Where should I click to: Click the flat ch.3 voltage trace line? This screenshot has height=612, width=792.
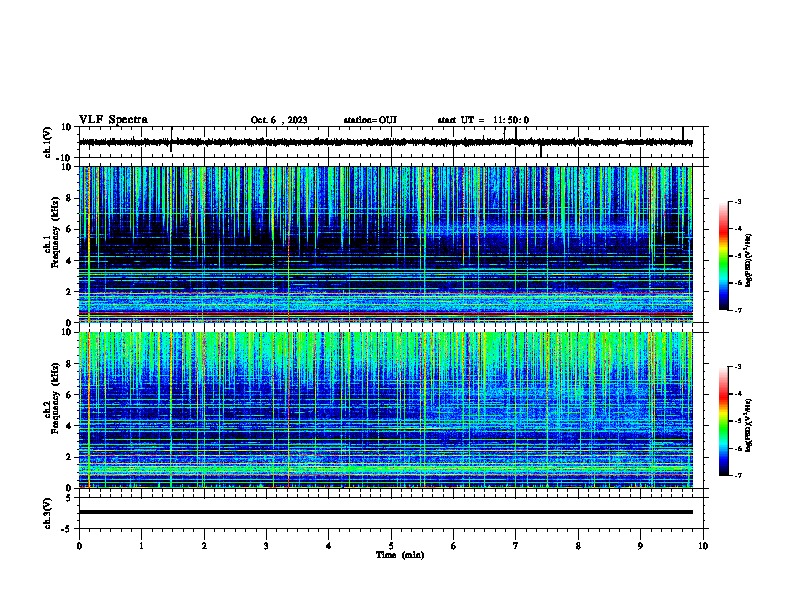pyautogui.click(x=386, y=512)
